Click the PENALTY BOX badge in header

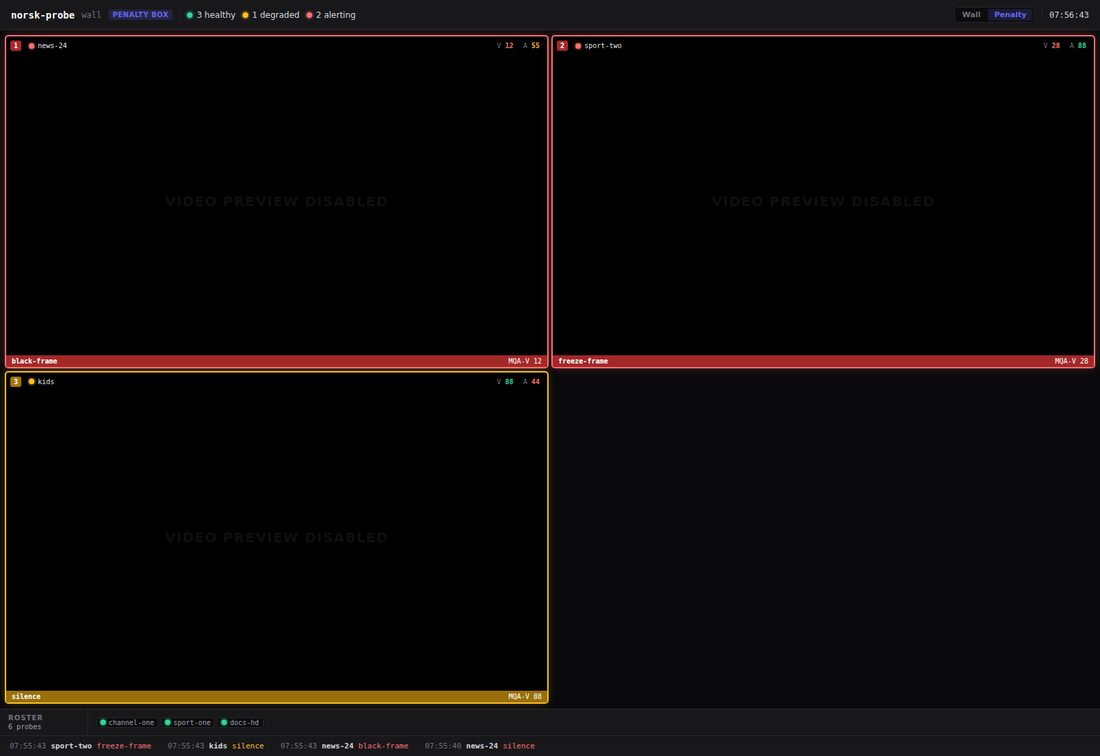pos(140,15)
